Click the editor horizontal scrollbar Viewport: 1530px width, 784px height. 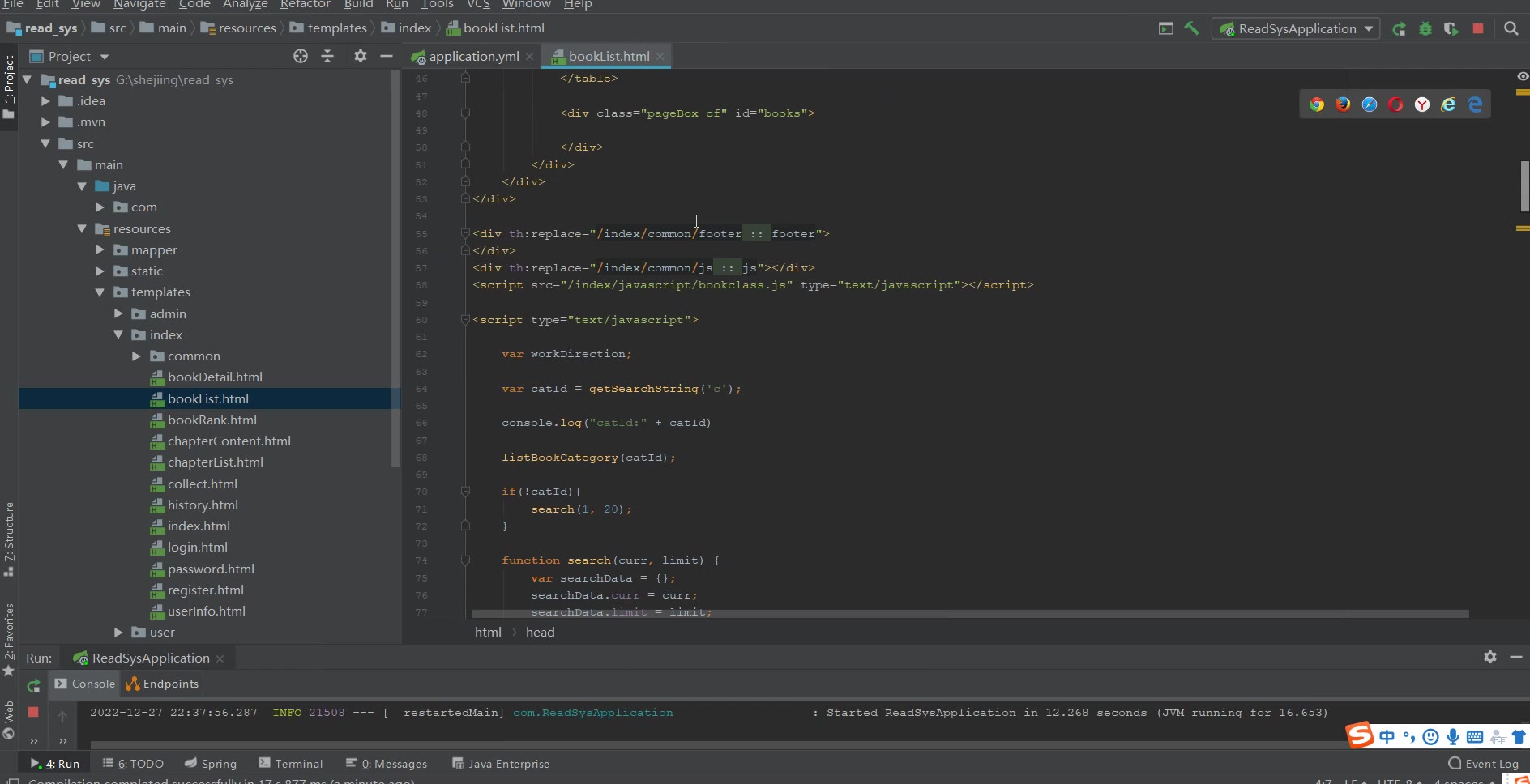click(970, 614)
